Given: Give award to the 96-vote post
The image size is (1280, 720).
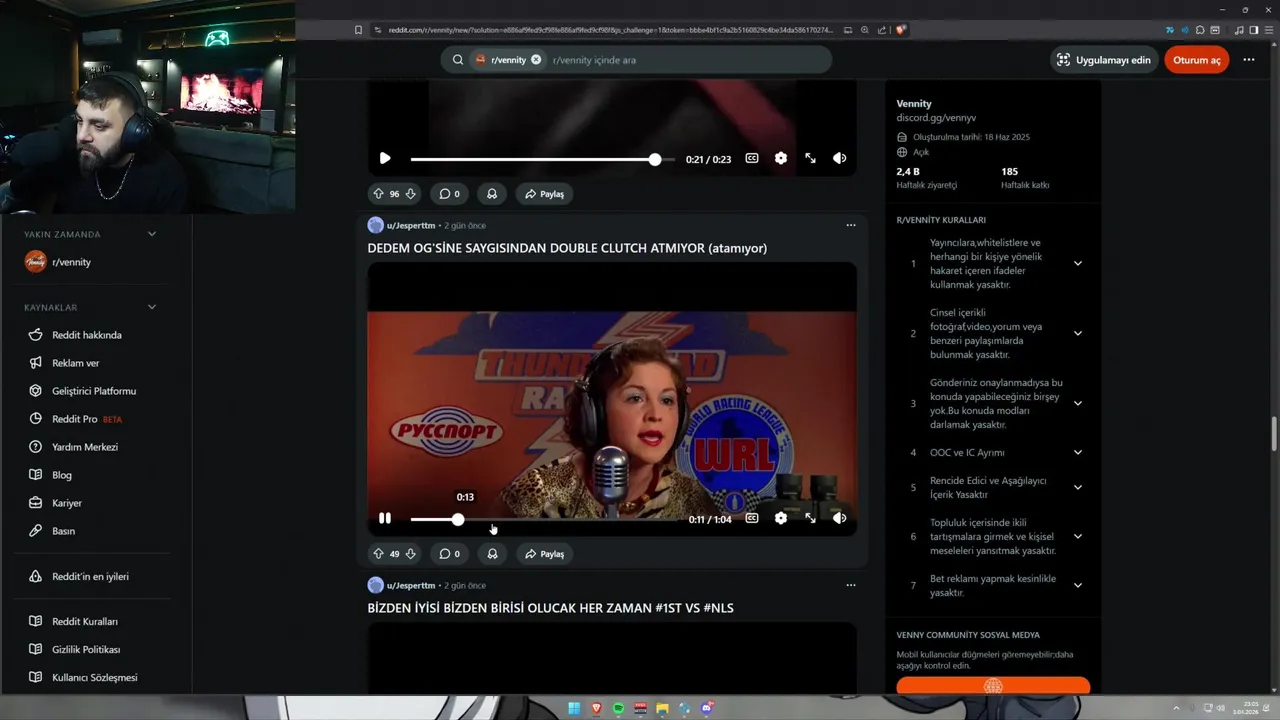Looking at the screenshot, I should [x=492, y=194].
